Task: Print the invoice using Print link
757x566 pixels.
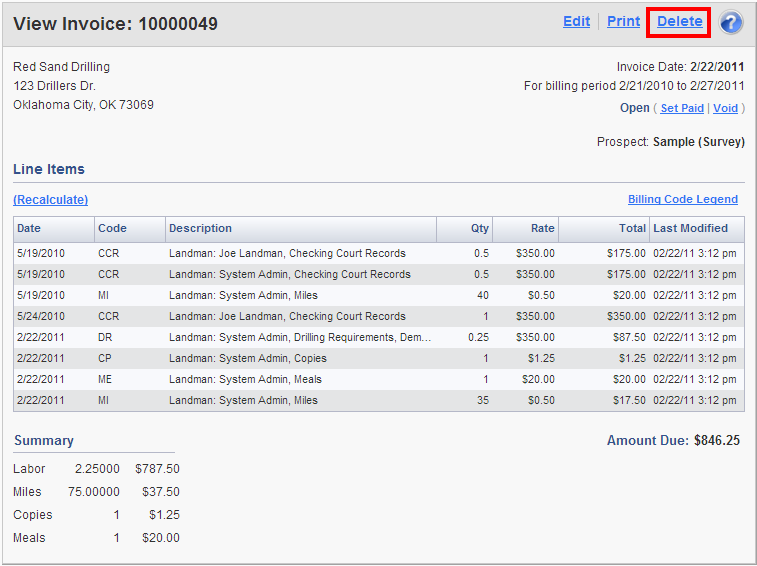Action: pyautogui.click(x=623, y=21)
